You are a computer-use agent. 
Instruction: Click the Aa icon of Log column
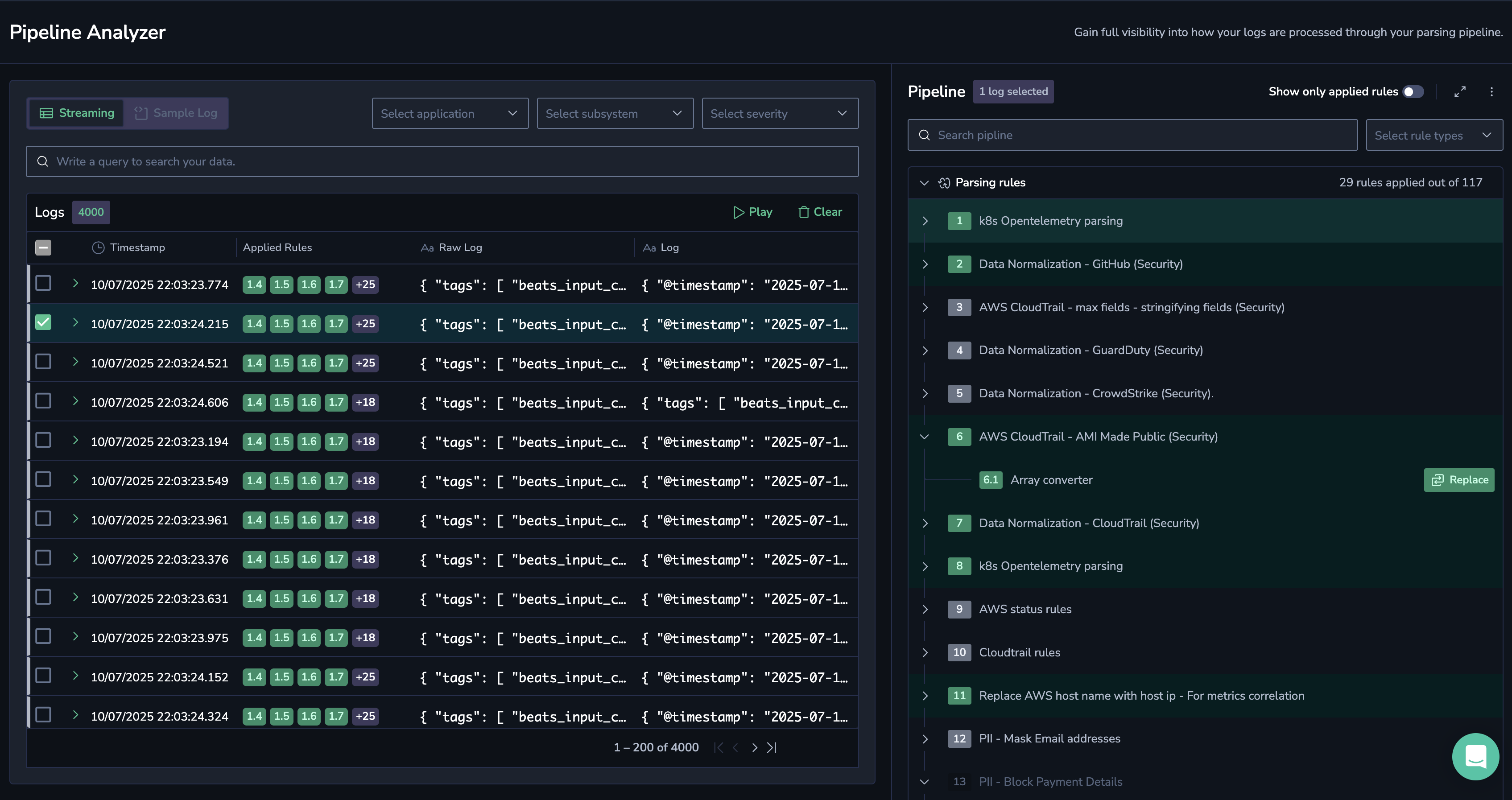point(649,247)
